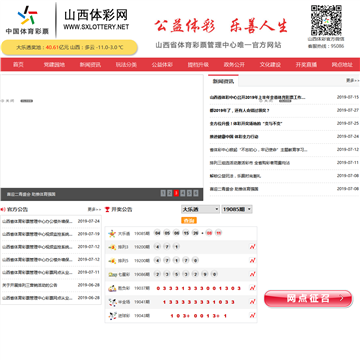Image resolution: width=360 pixels, height=360 pixels.
Task: Open the news item dated 2019-07-11
Action: coord(250,163)
